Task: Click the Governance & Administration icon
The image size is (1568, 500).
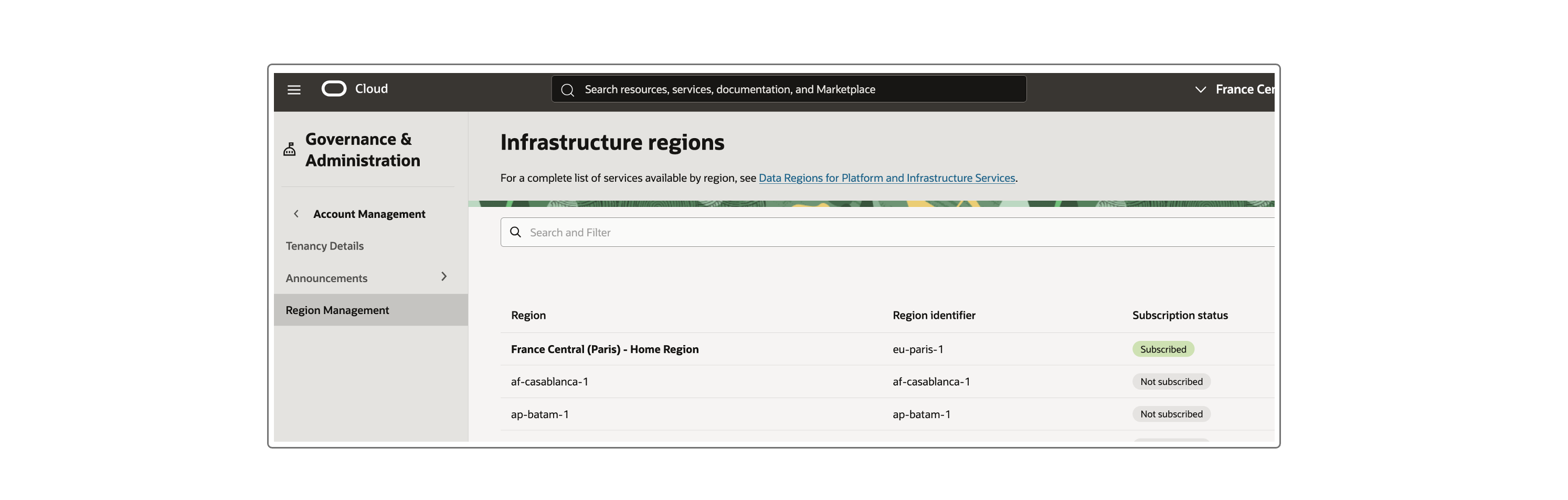Action: pos(290,149)
